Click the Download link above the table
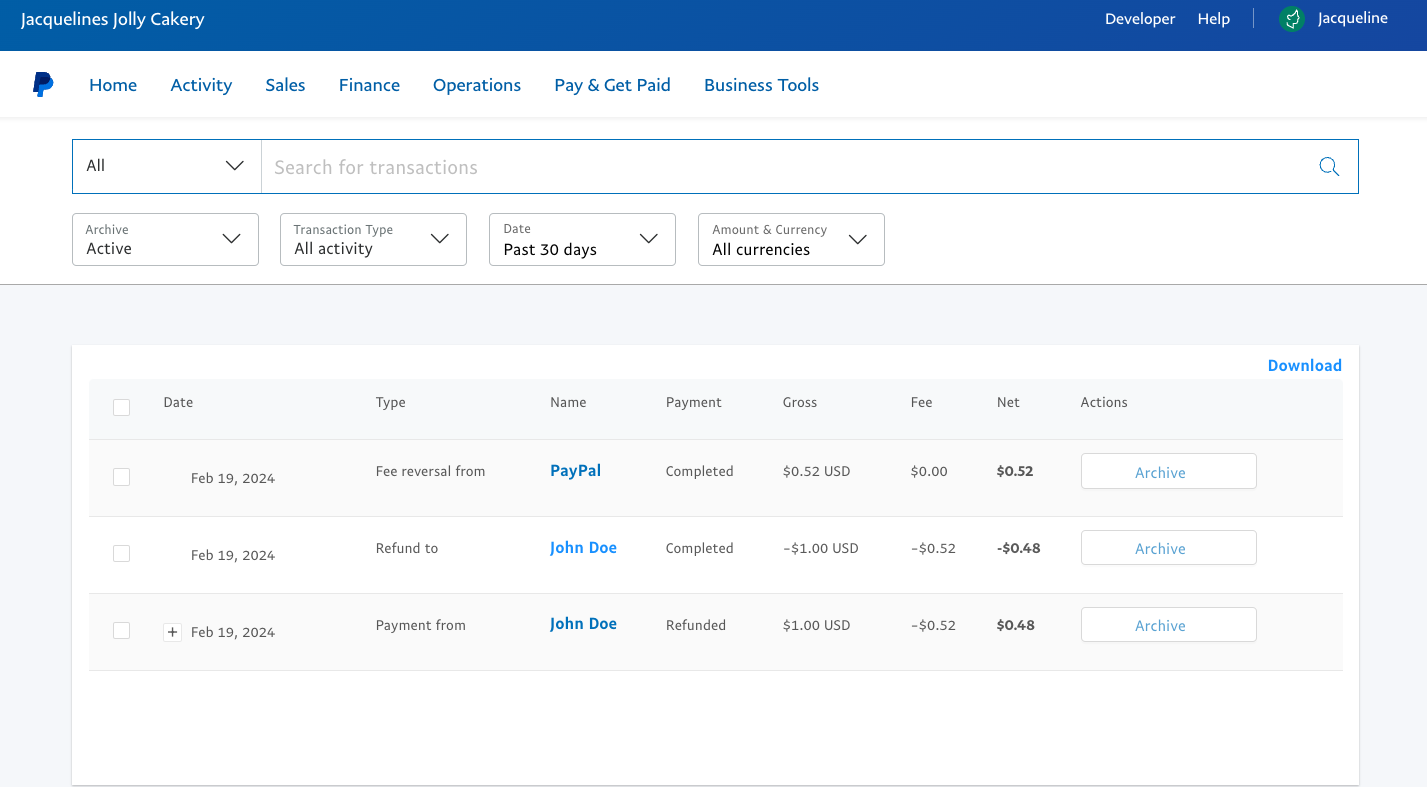The image size is (1427, 787). [1304, 365]
